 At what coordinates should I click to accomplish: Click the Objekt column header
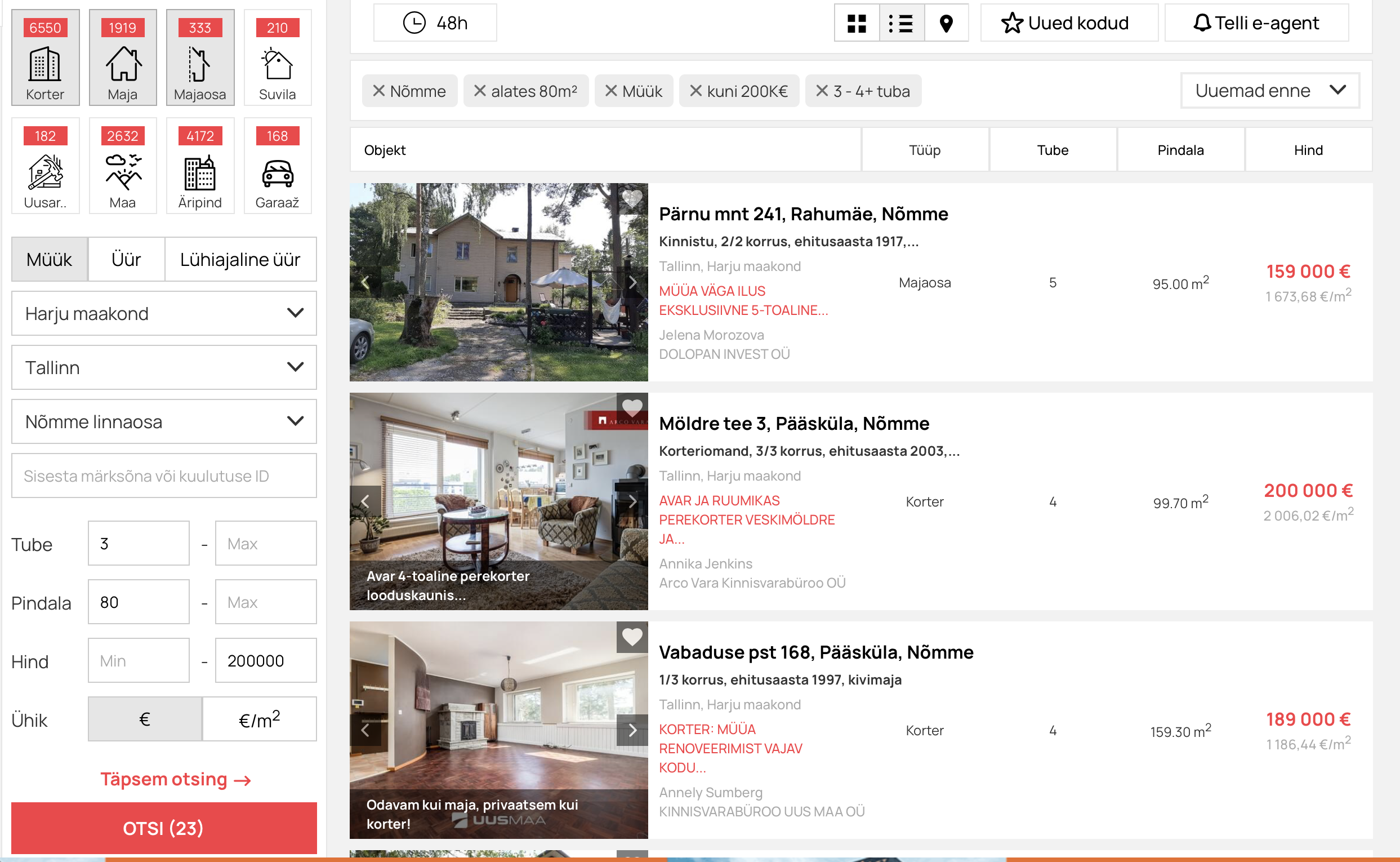pyautogui.click(x=605, y=150)
